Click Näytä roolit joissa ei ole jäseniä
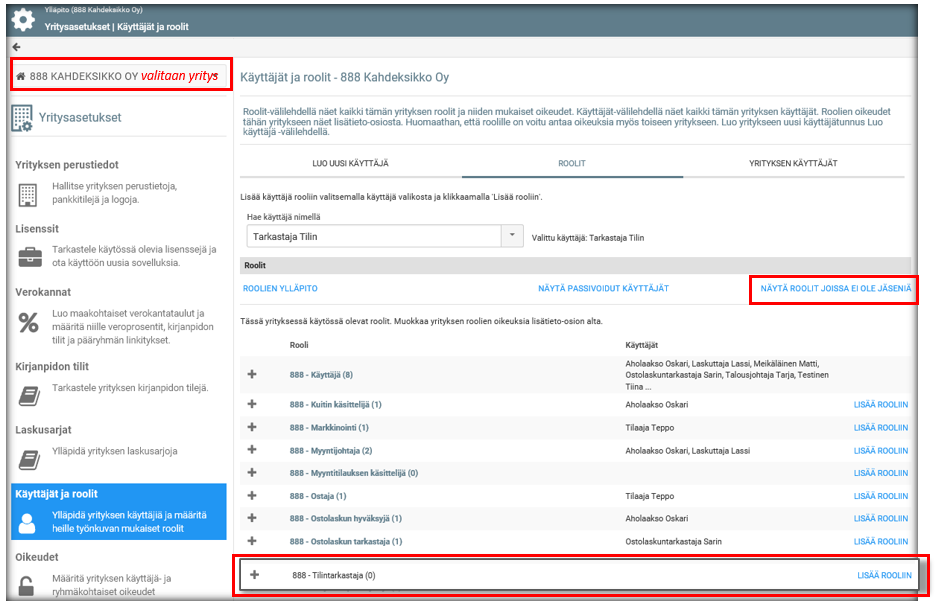This screenshot has height=607, width=935. coord(835,289)
